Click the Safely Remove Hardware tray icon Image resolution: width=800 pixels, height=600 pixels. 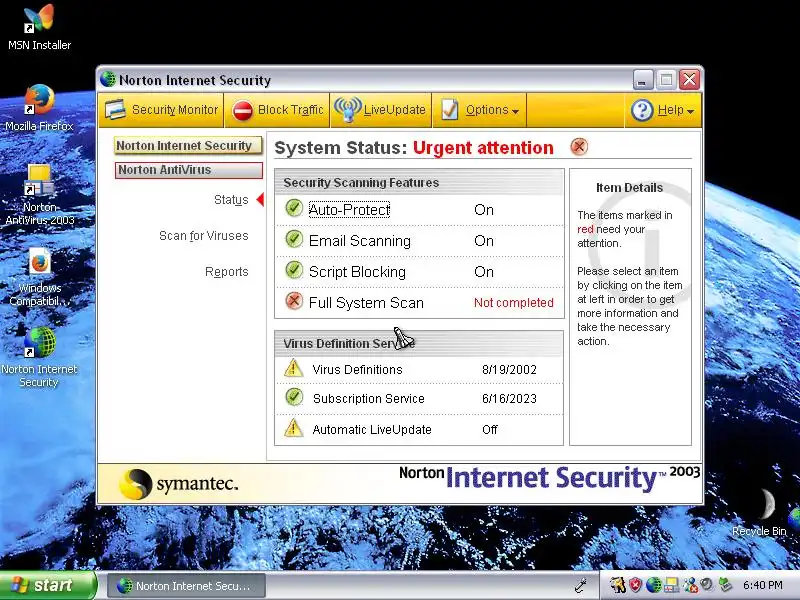click(x=725, y=585)
